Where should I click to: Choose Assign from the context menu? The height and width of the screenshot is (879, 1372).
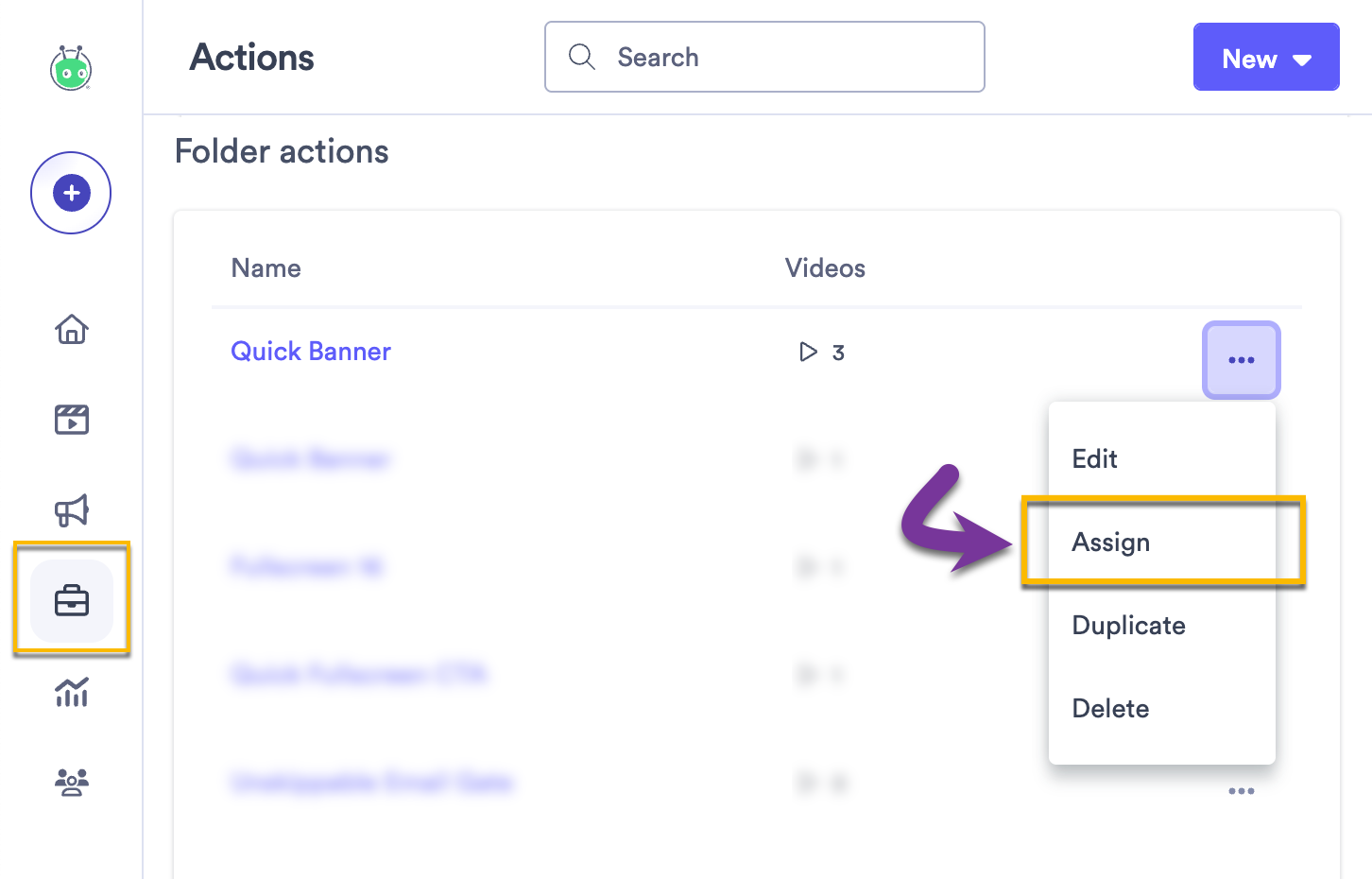point(1111,542)
